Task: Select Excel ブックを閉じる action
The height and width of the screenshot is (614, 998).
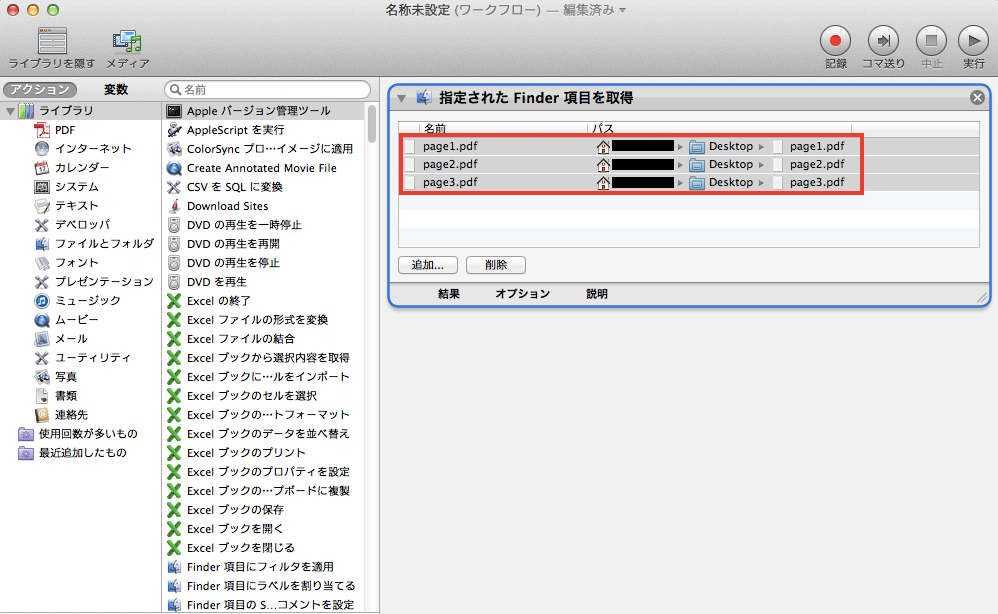Action: click(x=264, y=548)
